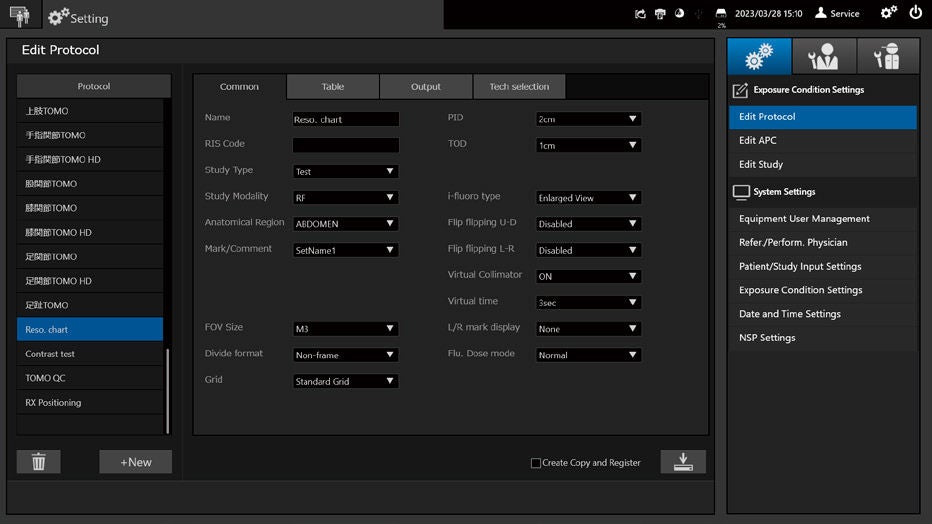Open the Virtual Collimator dropdown
This screenshot has height=524, width=932.
click(588, 276)
